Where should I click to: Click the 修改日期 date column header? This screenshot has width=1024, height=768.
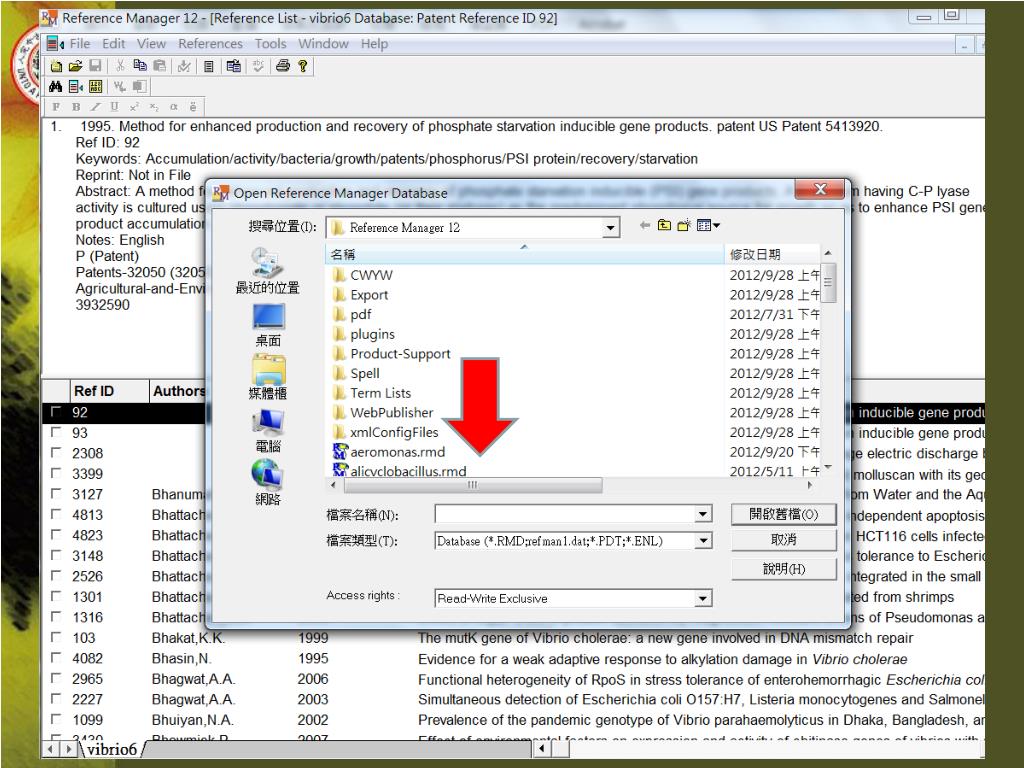tap(771, 254)
